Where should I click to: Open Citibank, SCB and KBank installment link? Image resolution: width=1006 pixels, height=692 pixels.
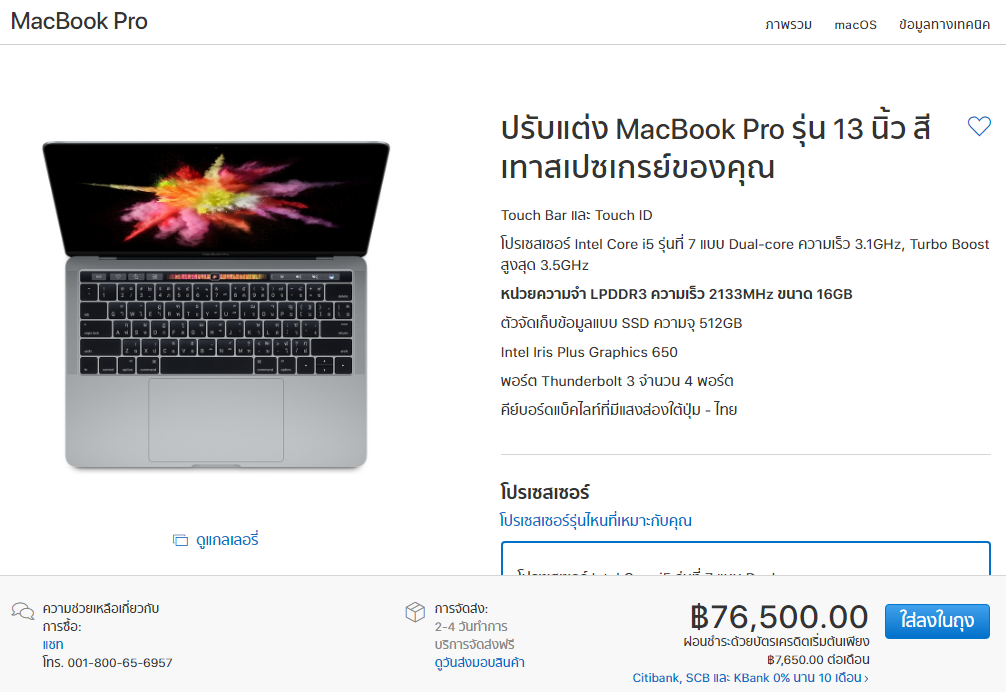[x=750, y=678]
